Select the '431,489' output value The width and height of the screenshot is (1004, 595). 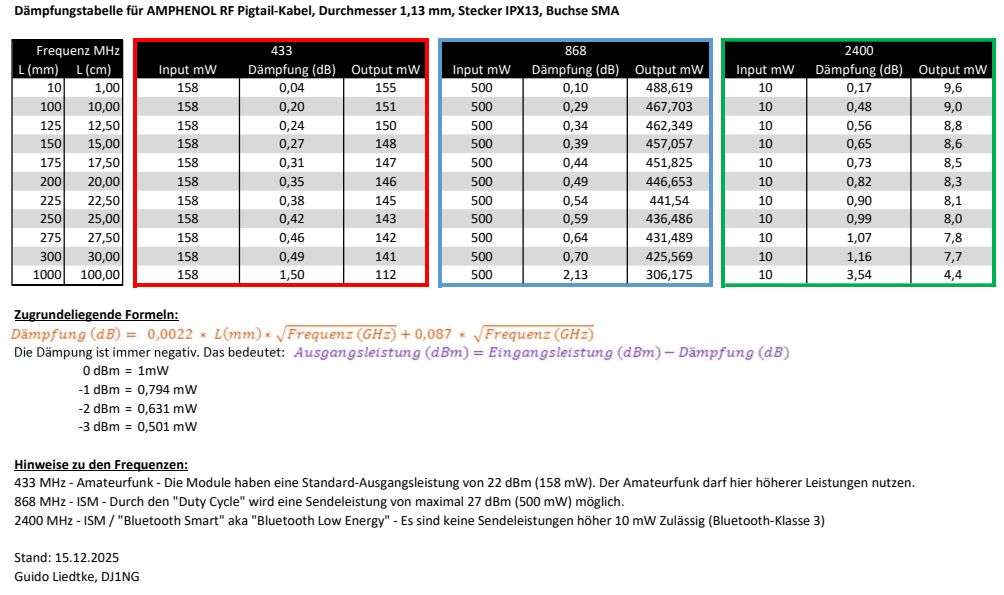tap(669, 238)
